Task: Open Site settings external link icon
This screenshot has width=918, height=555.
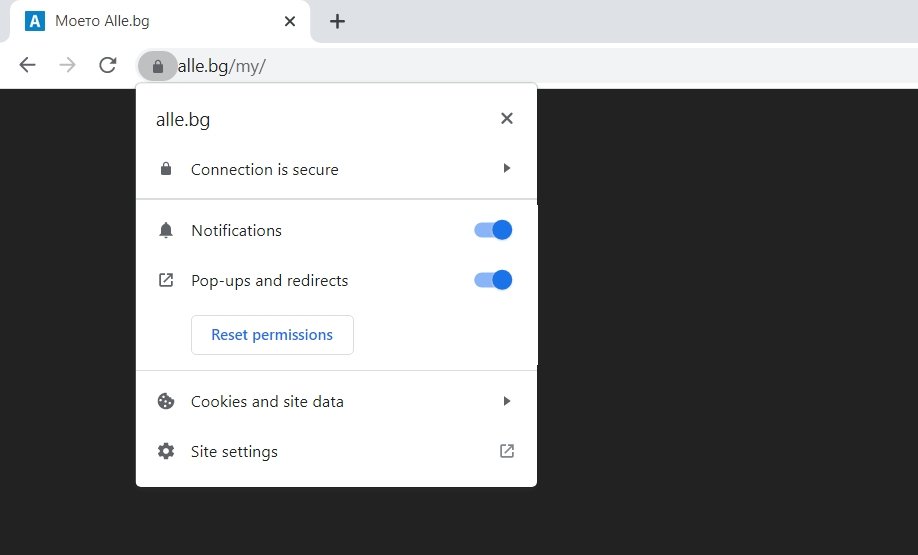Action: pyautogui.click(x=507, y=451)
